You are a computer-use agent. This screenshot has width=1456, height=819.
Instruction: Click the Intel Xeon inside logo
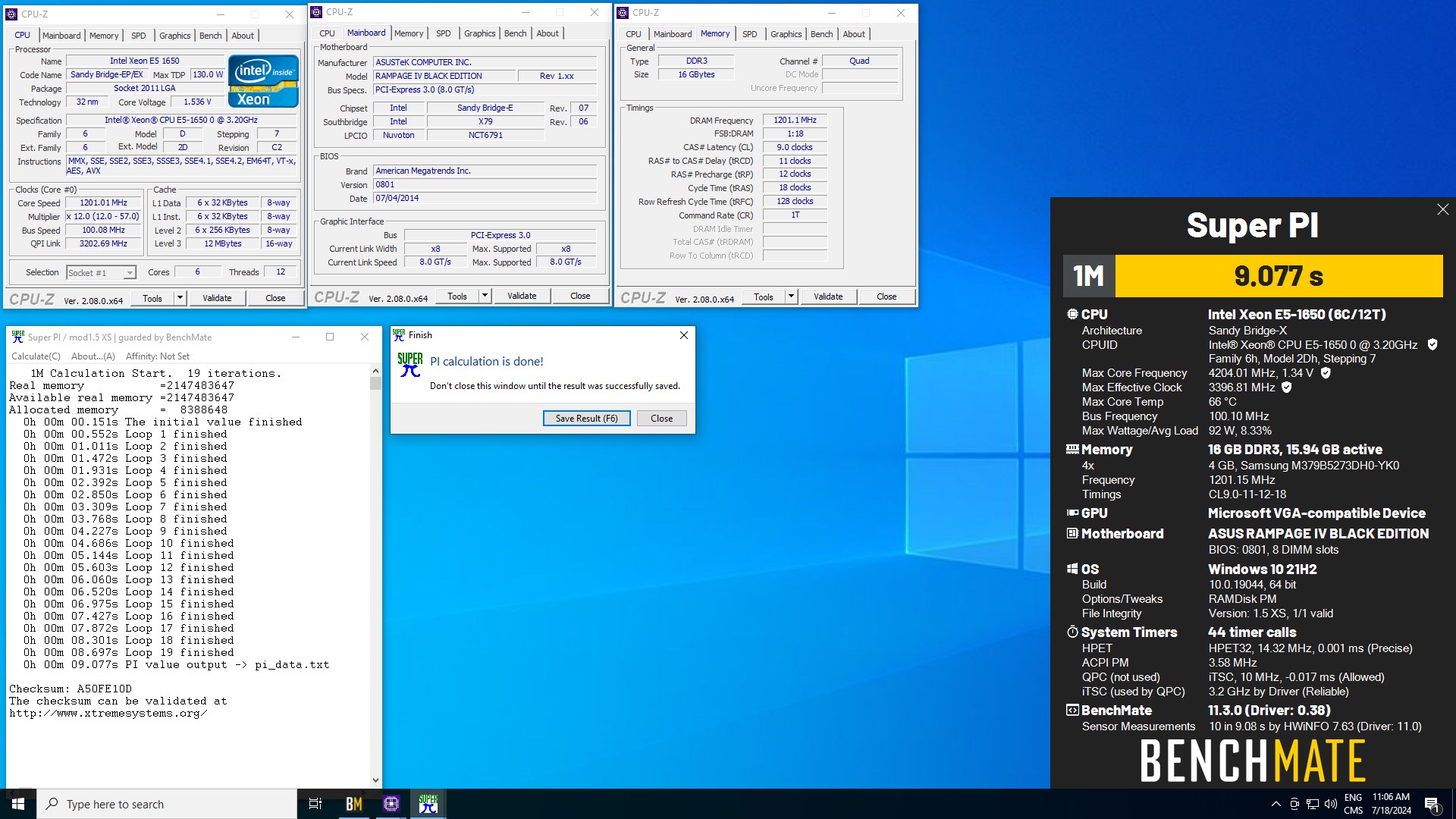pyautogui.click(x=263, y=81)
